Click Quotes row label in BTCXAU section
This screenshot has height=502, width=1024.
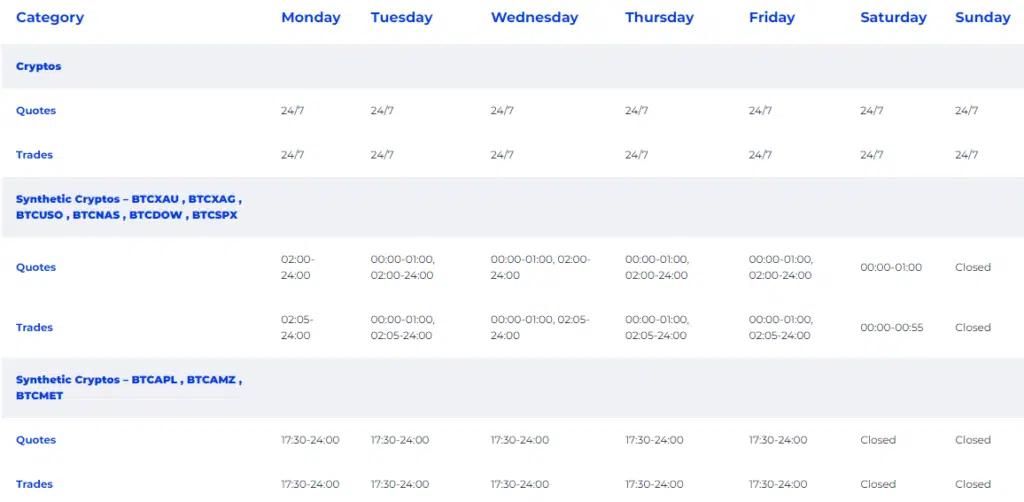click(36, 267)
